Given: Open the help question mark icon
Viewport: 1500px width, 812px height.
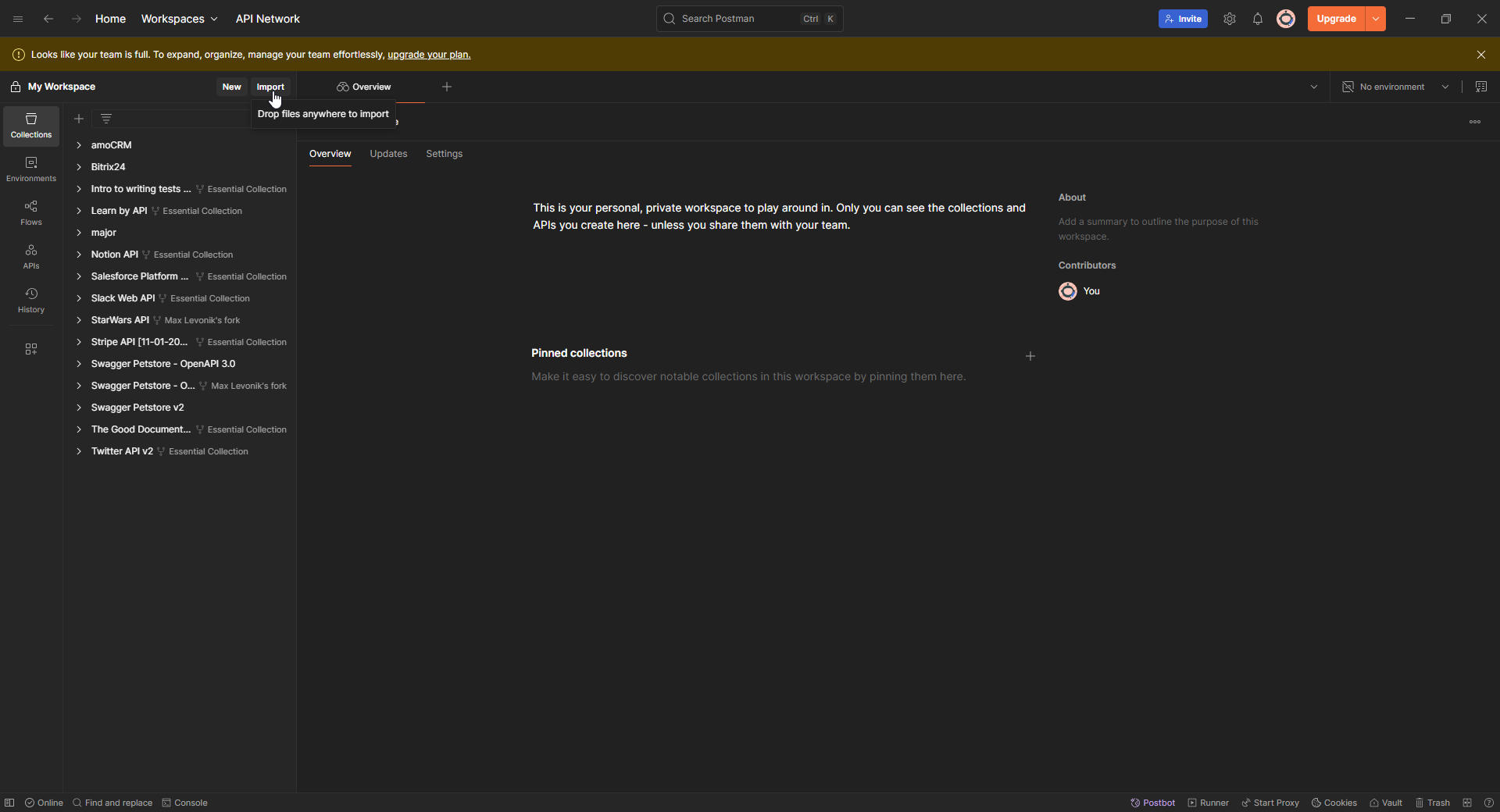Looking at the screenshot, I should 1489,803.
